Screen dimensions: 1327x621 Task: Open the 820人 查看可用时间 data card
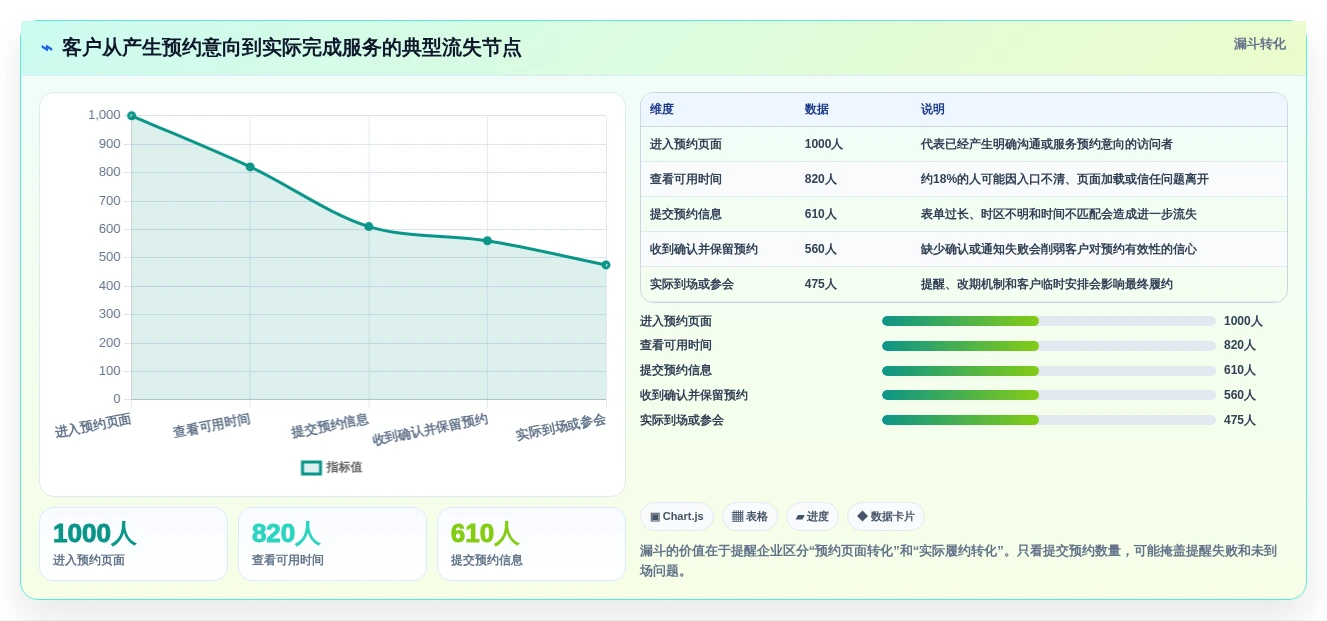(332, 544)
